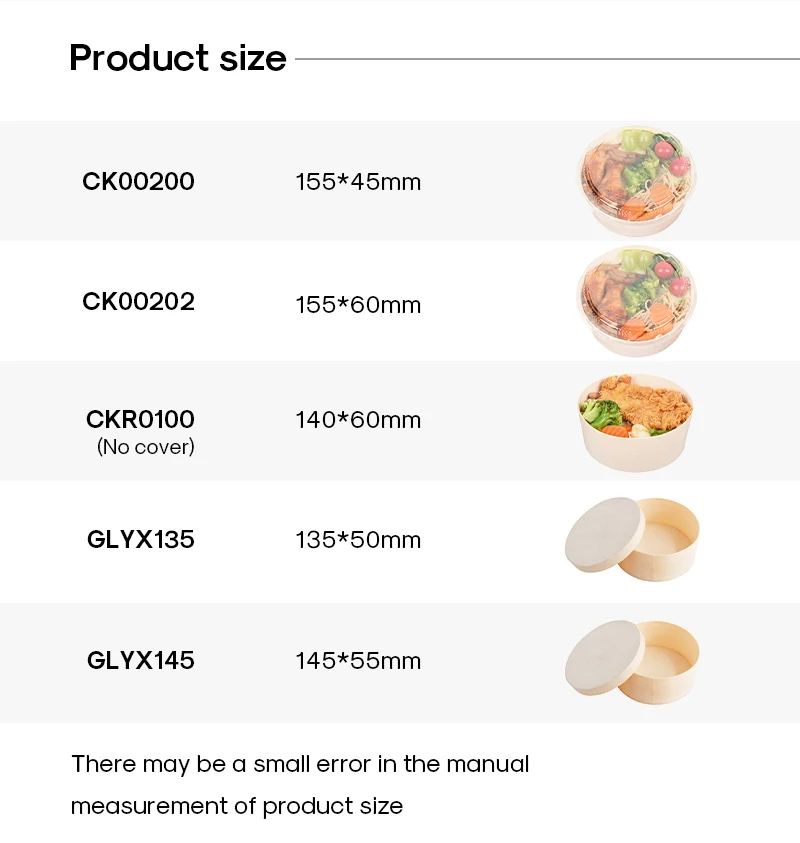Click the "Product size" heading

178,58
